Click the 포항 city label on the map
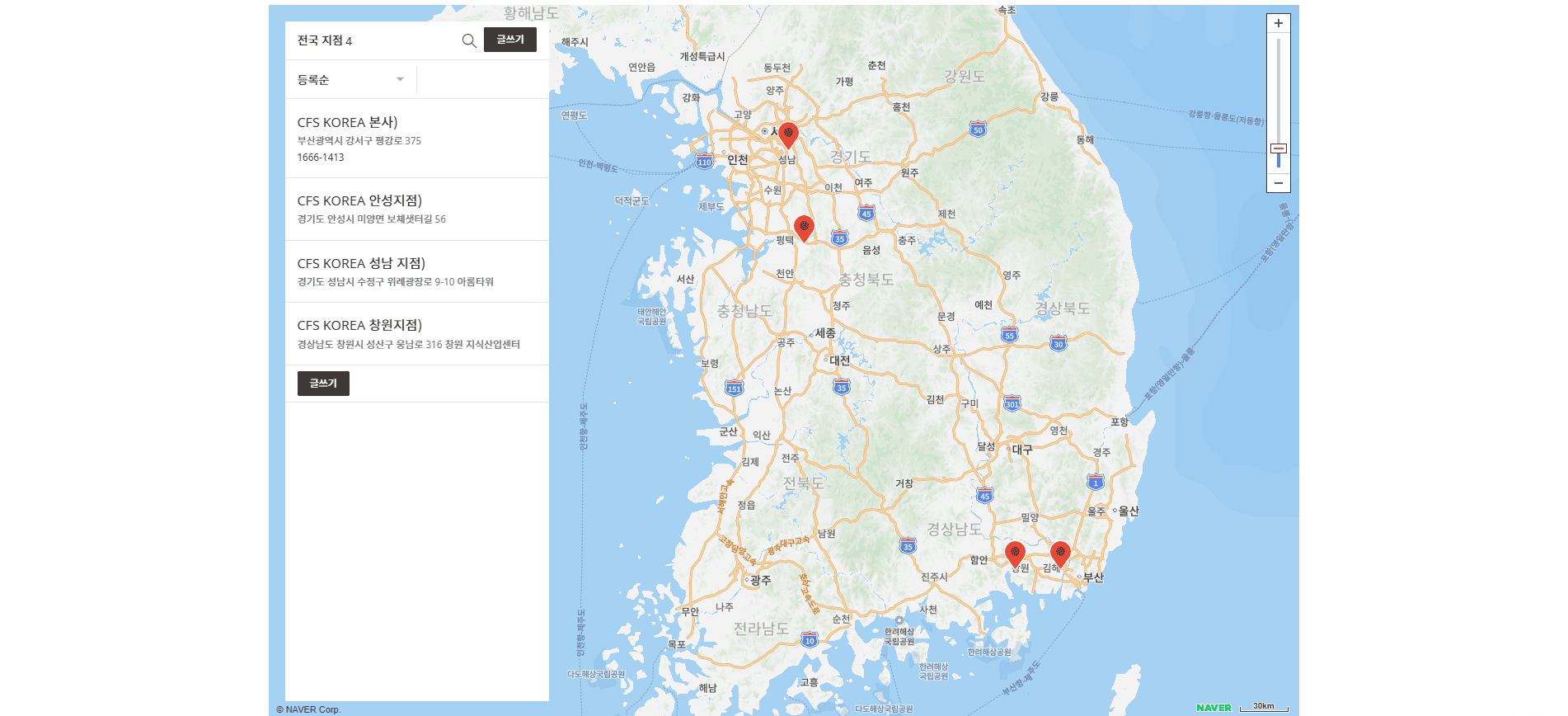This screenshot has width=1568, height=716. 1120,422
